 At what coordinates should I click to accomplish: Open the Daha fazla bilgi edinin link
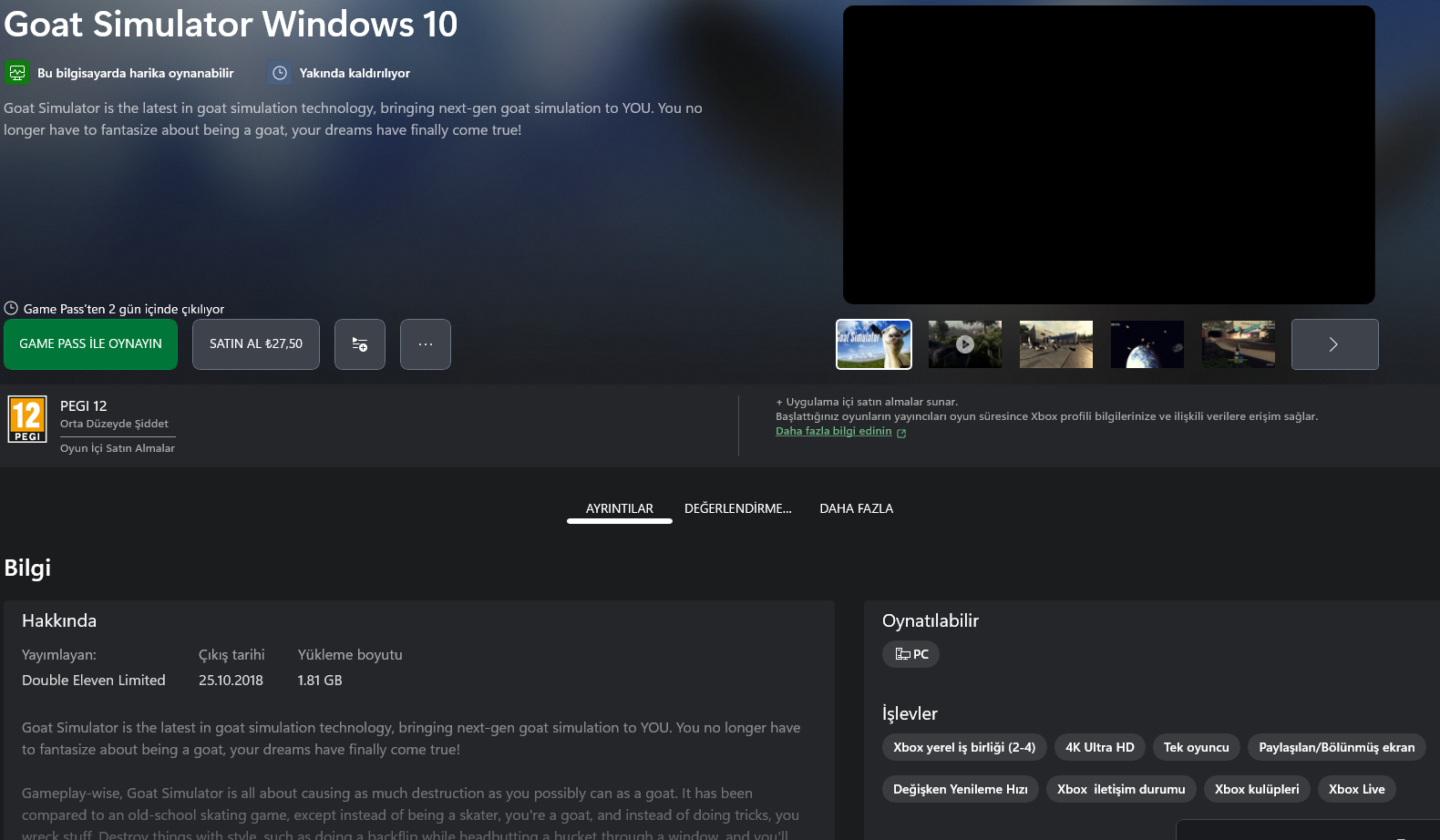point(834,431)
